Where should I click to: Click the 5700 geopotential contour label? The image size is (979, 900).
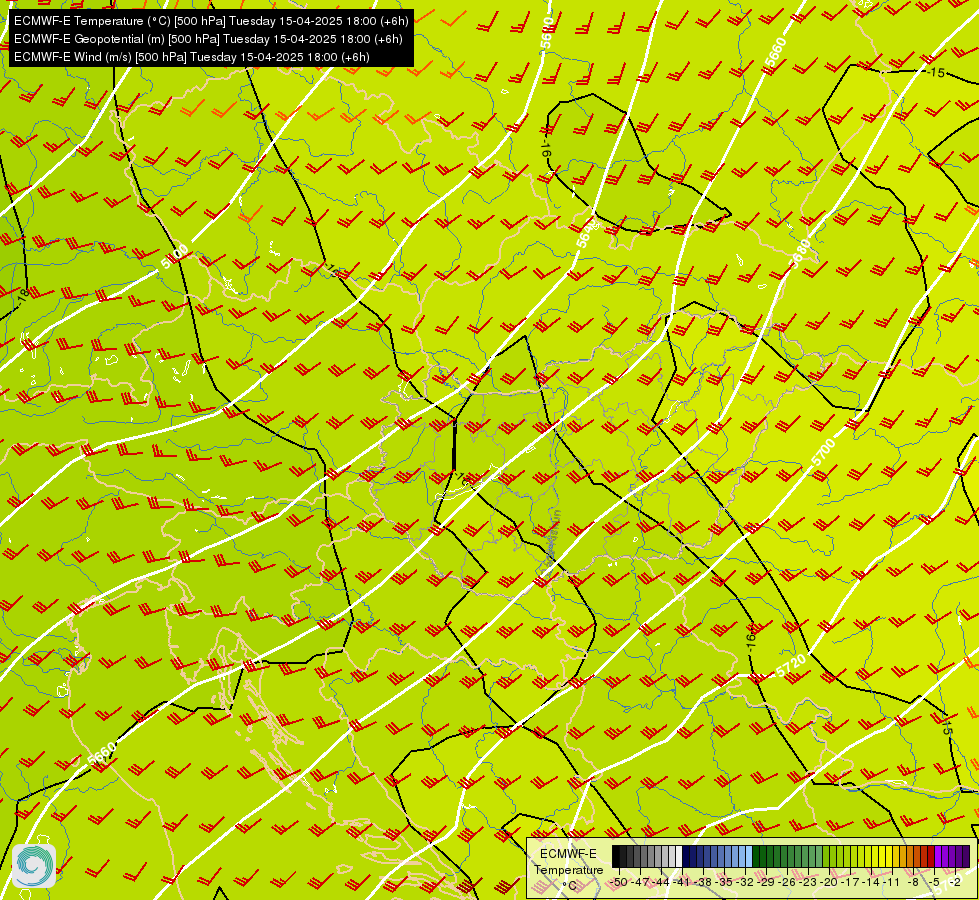[x=823, y=452]
